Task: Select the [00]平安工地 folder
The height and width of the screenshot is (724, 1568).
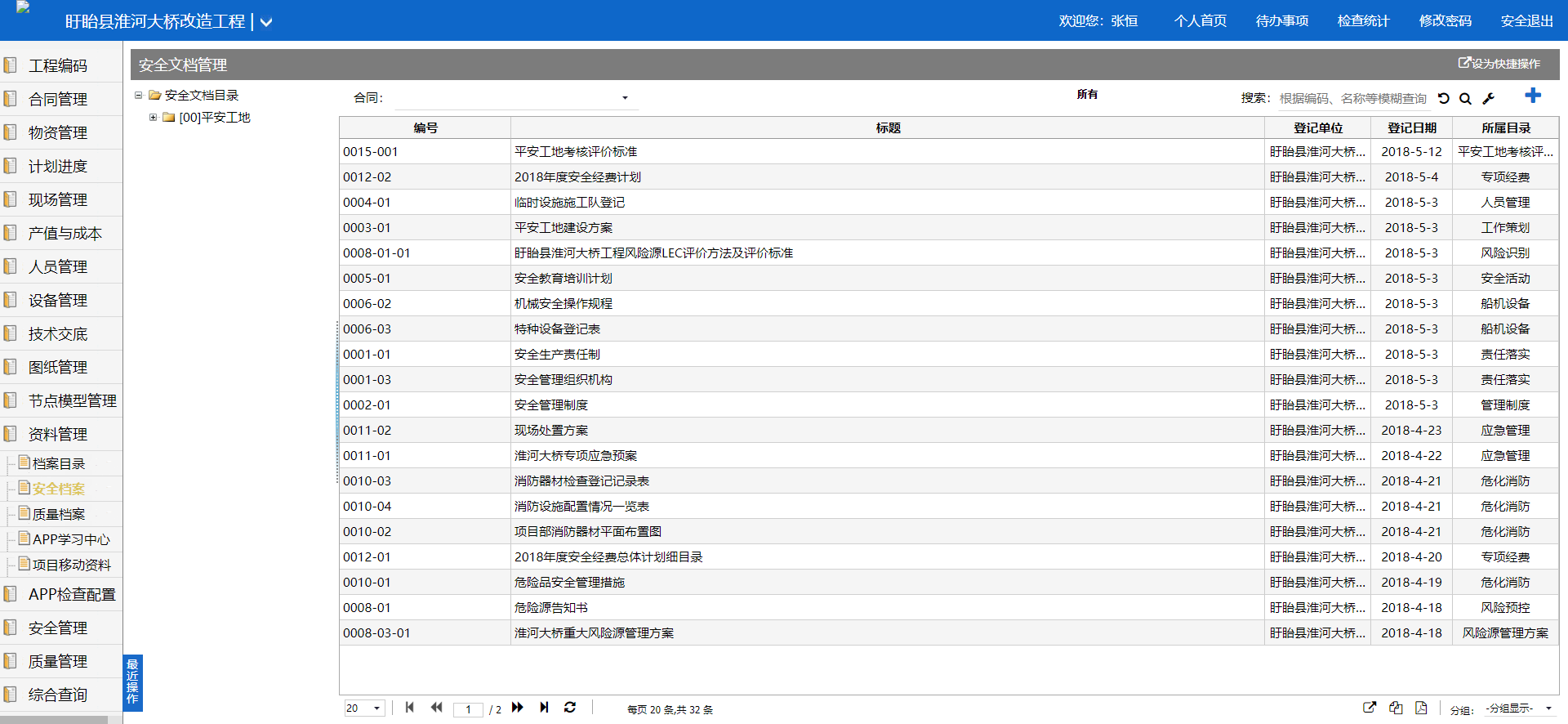Action: point(214,118)
